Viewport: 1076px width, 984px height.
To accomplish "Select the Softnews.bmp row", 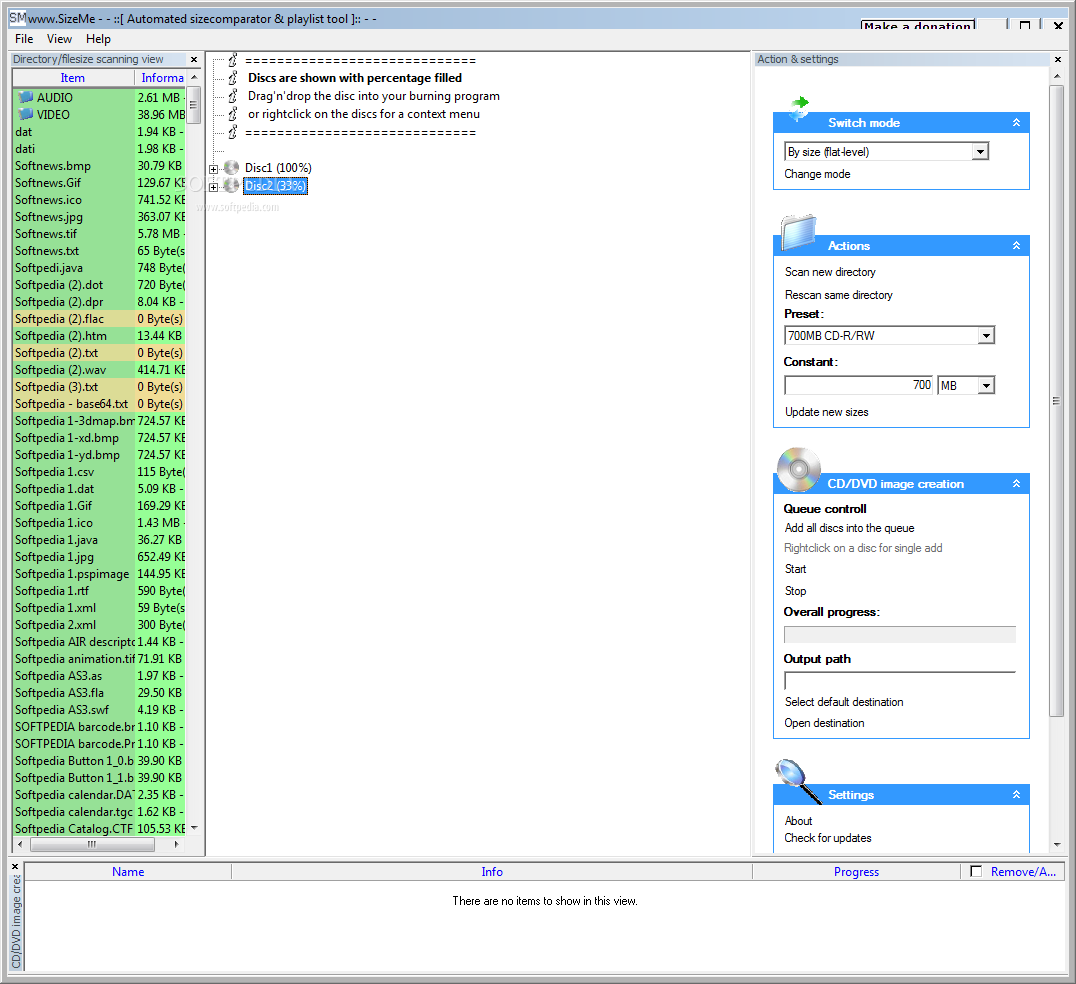I will click(x=99, y=166).
